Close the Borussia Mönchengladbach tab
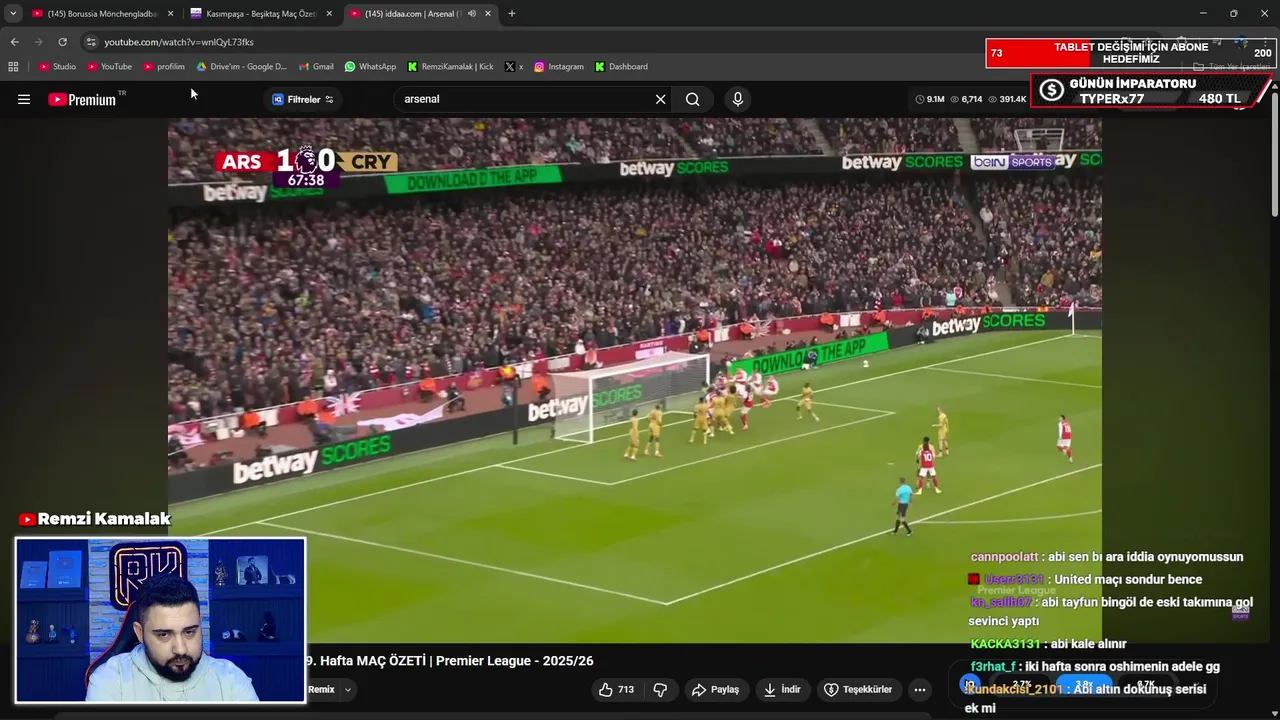1280x720 pixels. [x=170, y=14]
